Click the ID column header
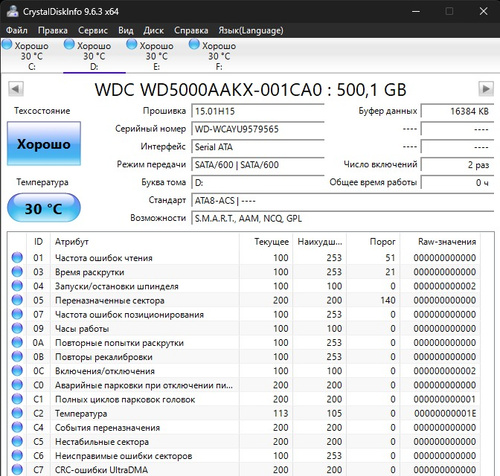Viewport: 500px width, 476px height. 38,241
